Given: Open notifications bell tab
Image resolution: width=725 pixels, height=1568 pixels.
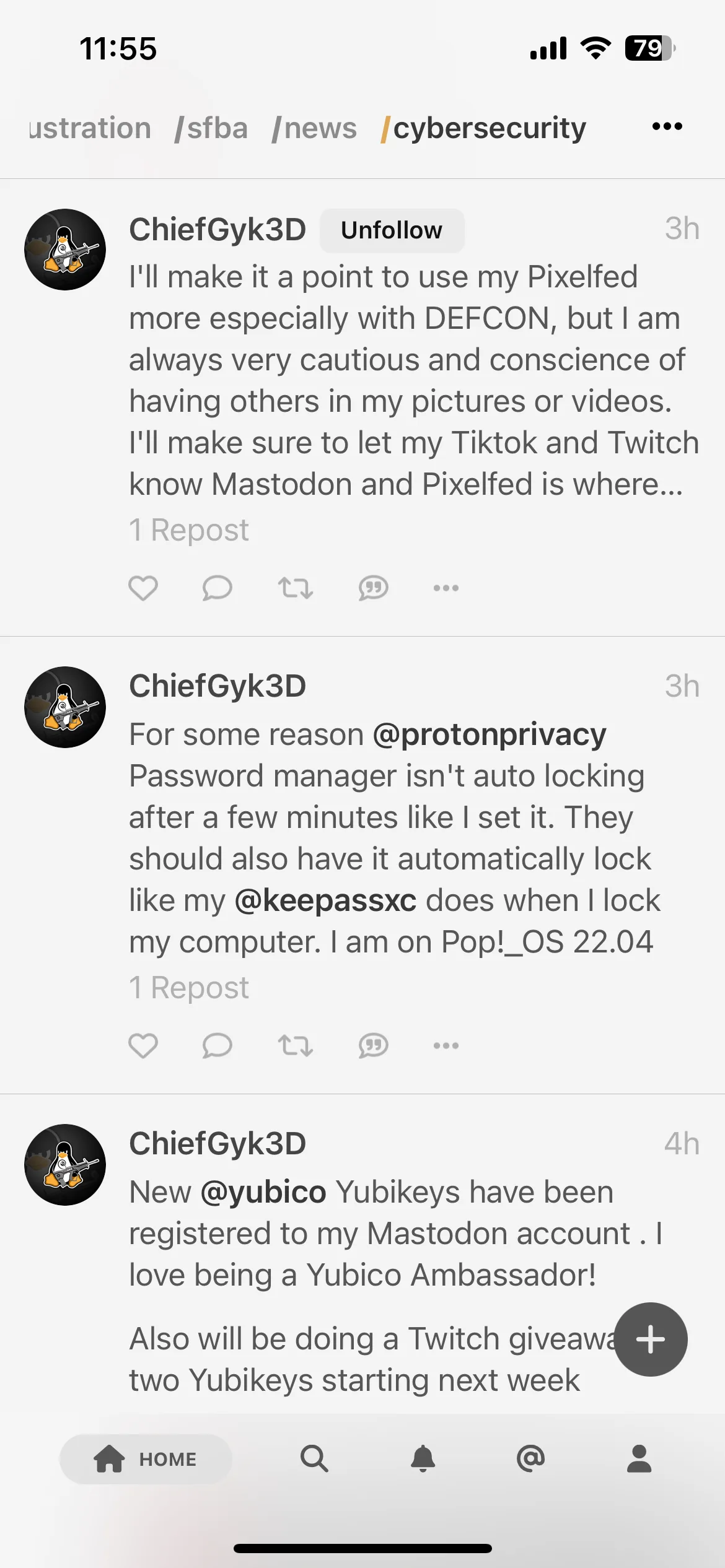Looking at the screenshot, I should click(x=423, y=1458).
